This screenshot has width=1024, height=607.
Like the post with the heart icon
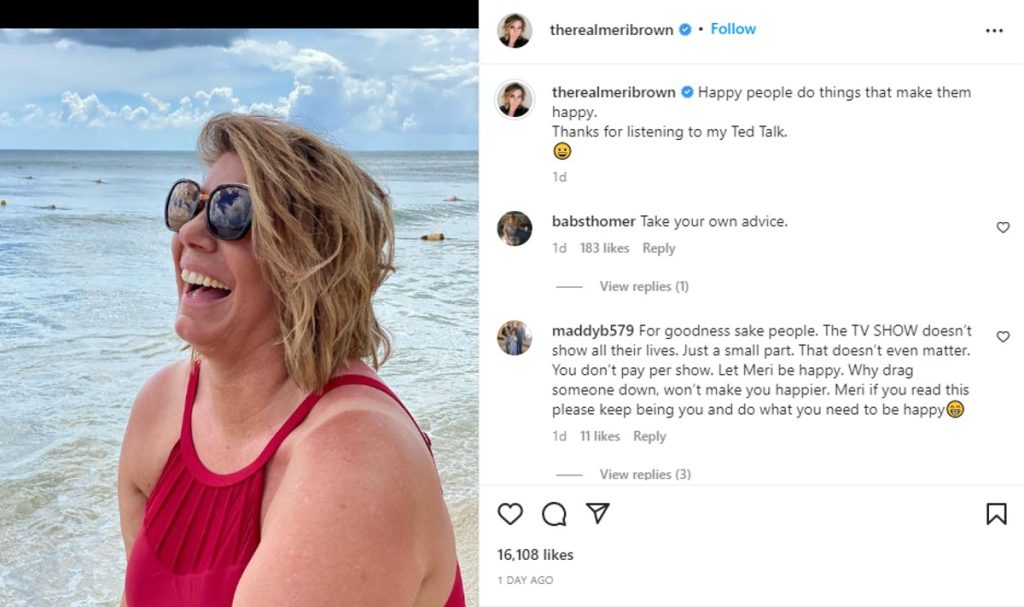click(x=510, y=514)
